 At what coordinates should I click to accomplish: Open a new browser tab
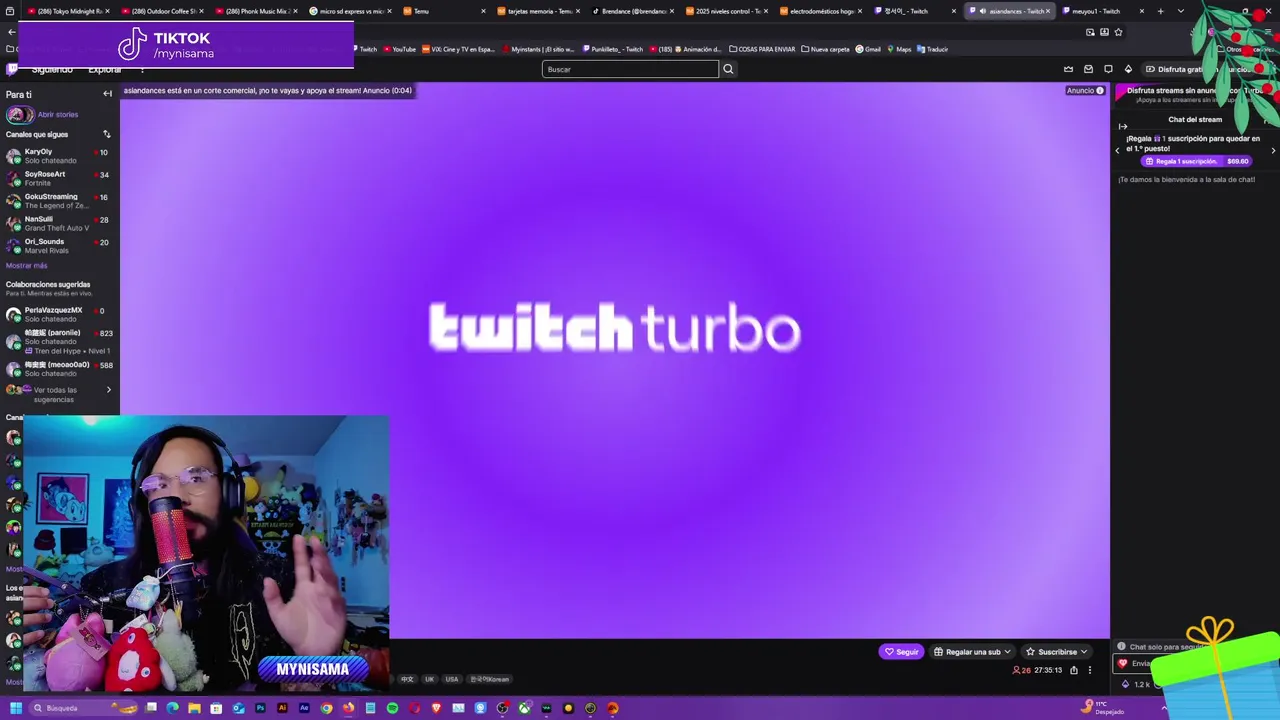click(1160, 11)
